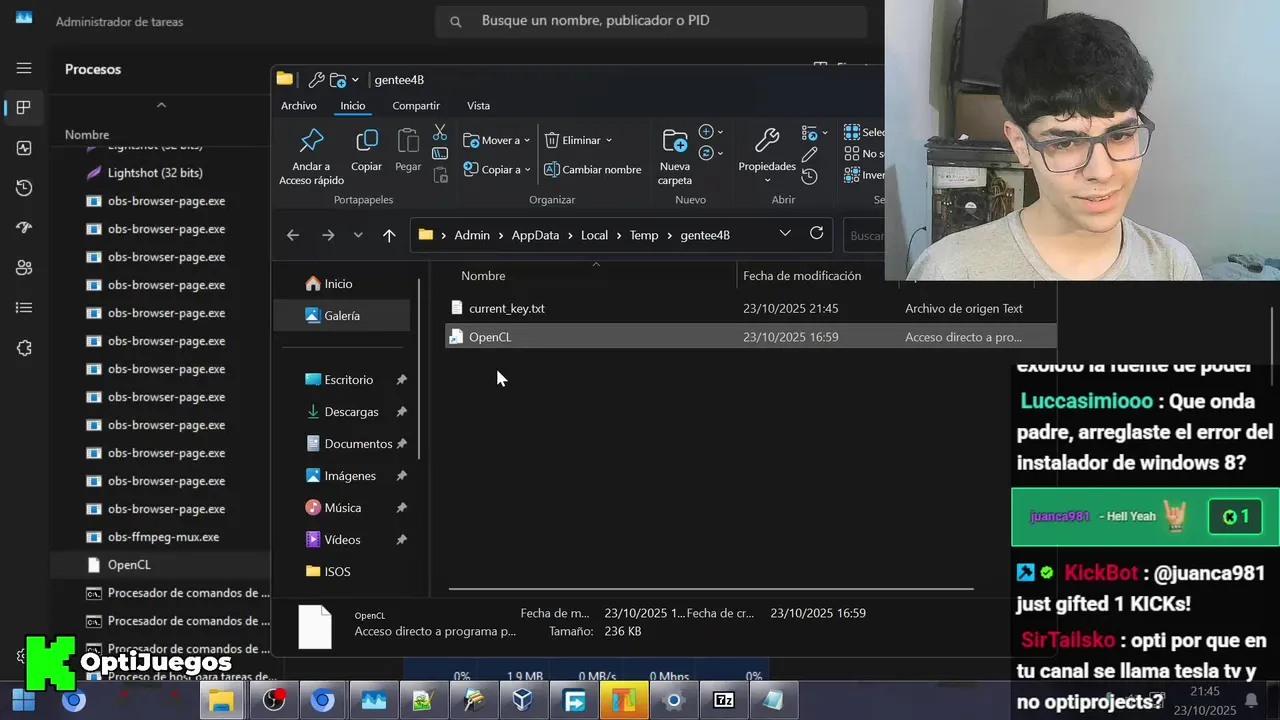1280x720 pixels.
Task: Switch to the Inicio ribbon tab
Action: [353, 105]
